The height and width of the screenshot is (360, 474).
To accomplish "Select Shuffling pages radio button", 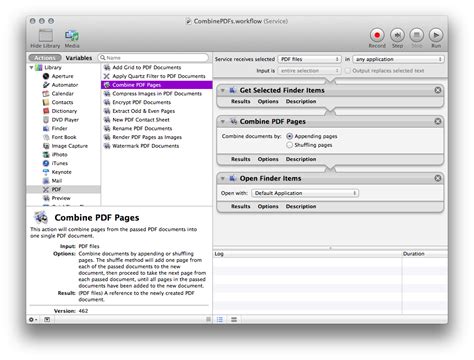I will (x=289, y=145).
